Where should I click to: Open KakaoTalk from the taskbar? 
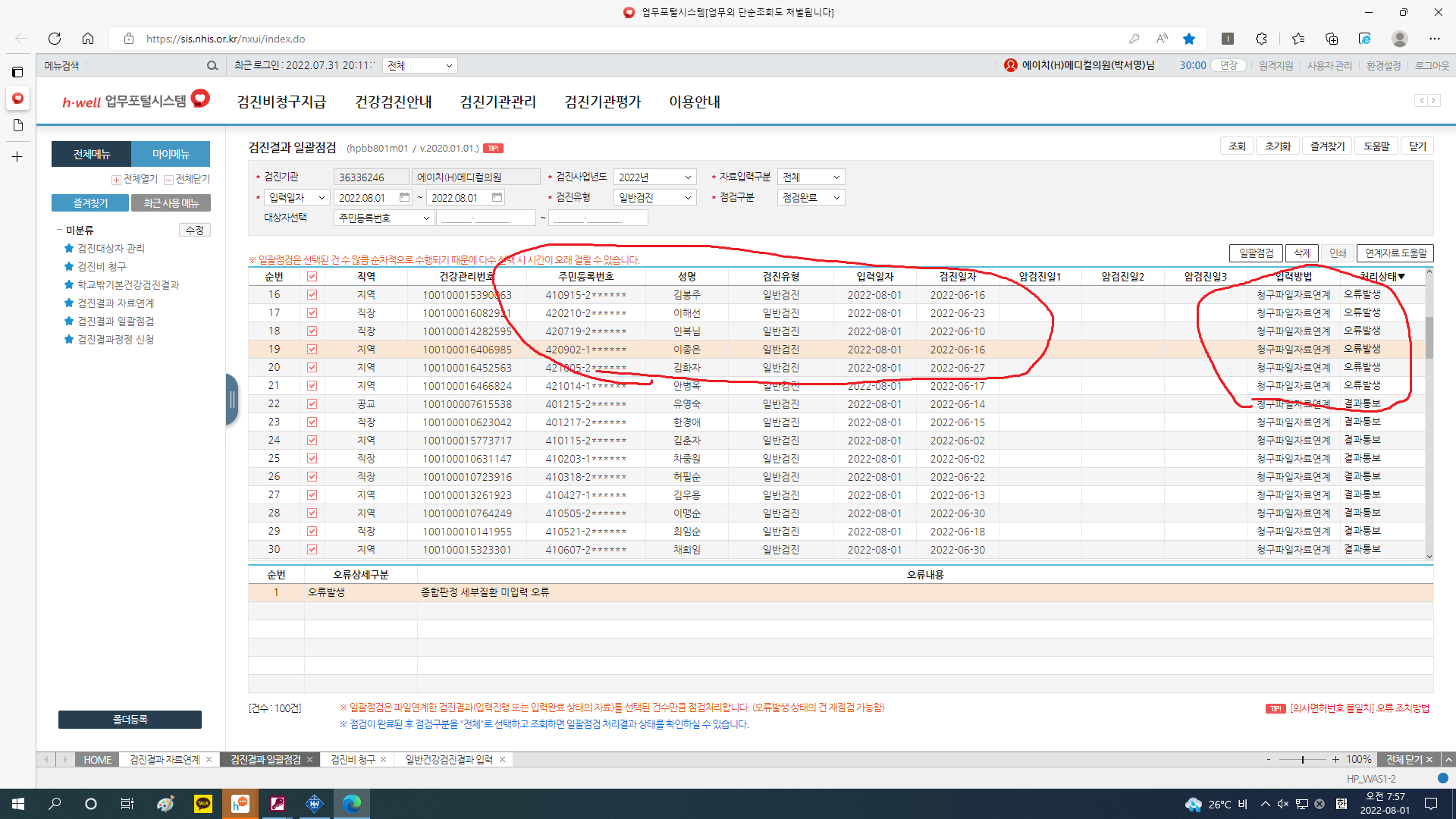203,804
